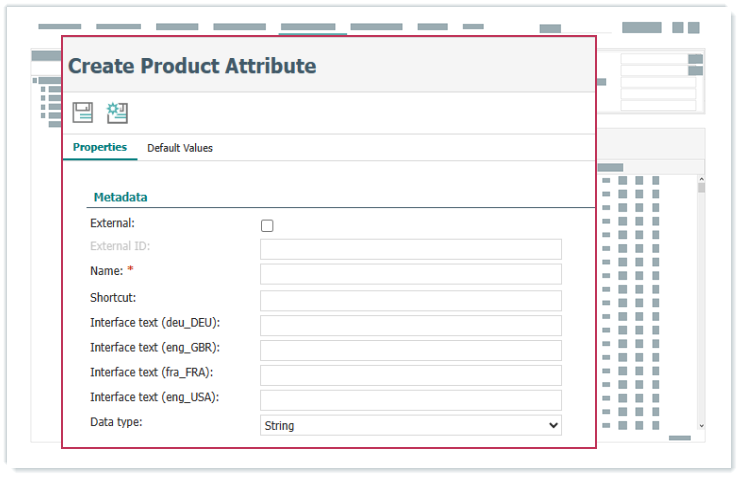The image size is (741, 478).
Task: Click the scroll up arrow on right scrollbar
Action: (x=701, y=179)
